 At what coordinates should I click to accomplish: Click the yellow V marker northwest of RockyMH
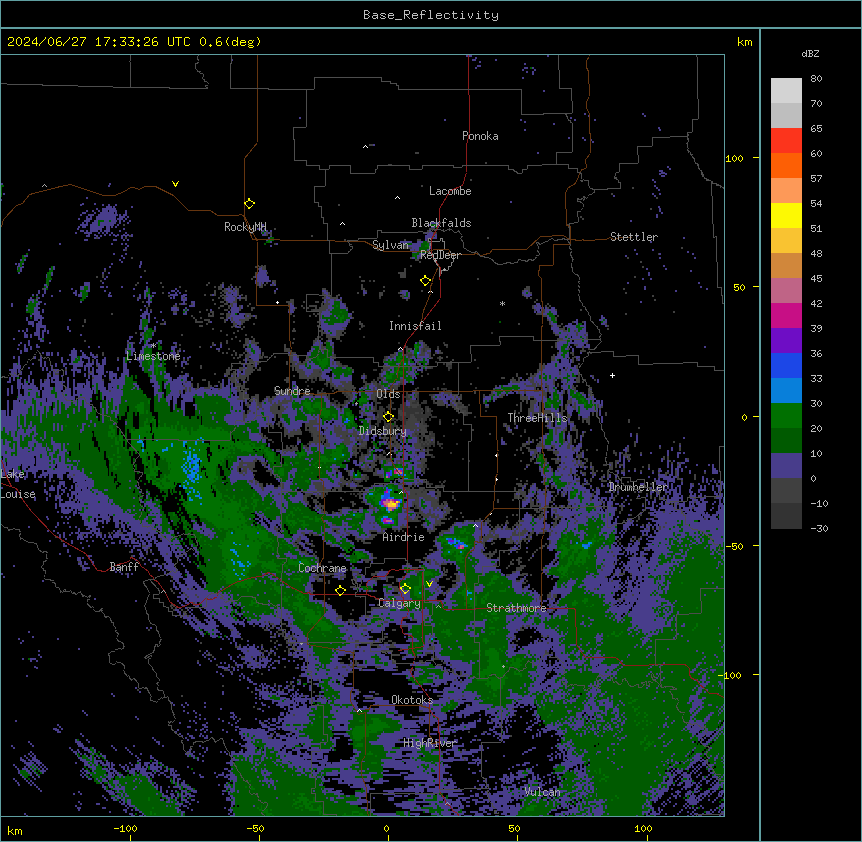[175, 184]
